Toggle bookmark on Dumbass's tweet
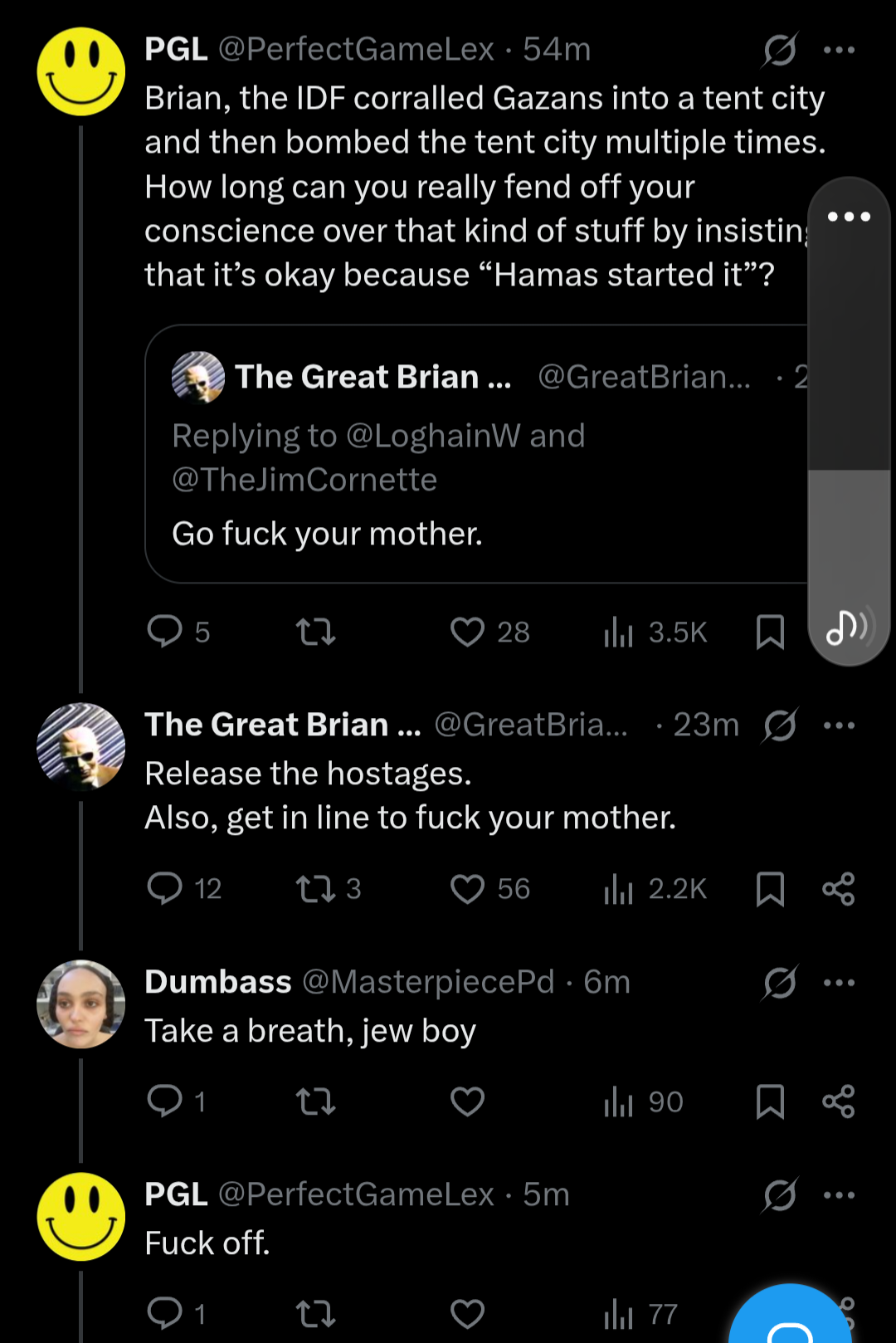 (x=770, y=1101)
